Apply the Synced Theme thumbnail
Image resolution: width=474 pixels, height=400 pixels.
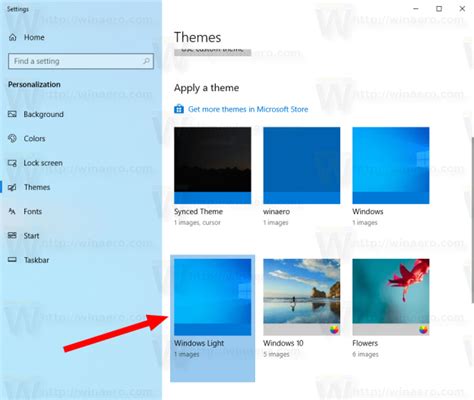(213, 165)
